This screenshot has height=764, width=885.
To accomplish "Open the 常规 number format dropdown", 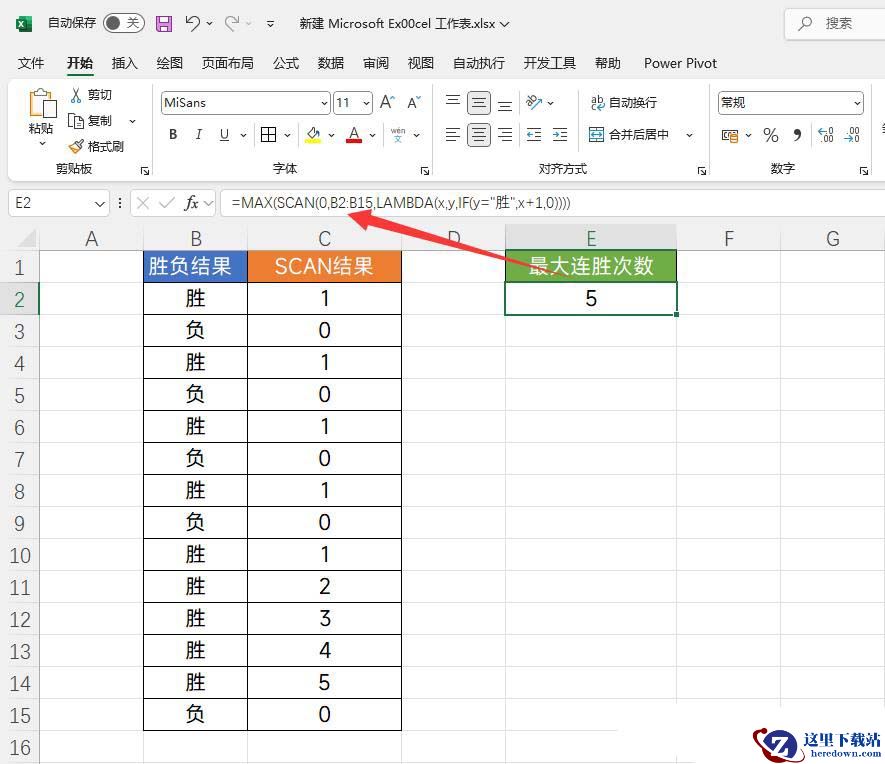I will coord(857,103).
